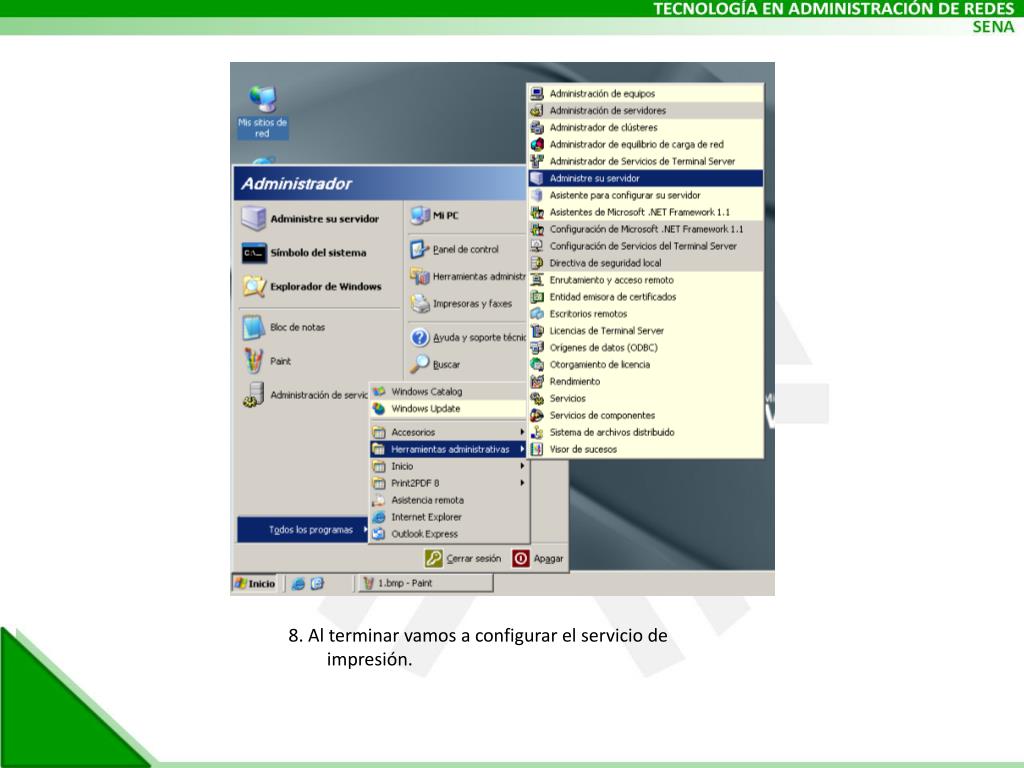Launch the Explorador de Windows icon

click(x=253, y=286)
